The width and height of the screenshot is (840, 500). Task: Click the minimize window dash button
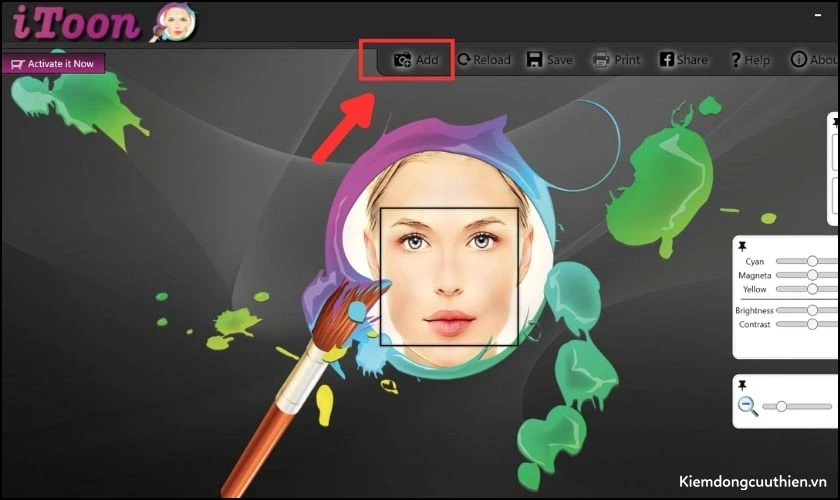[x=818, y=16]
